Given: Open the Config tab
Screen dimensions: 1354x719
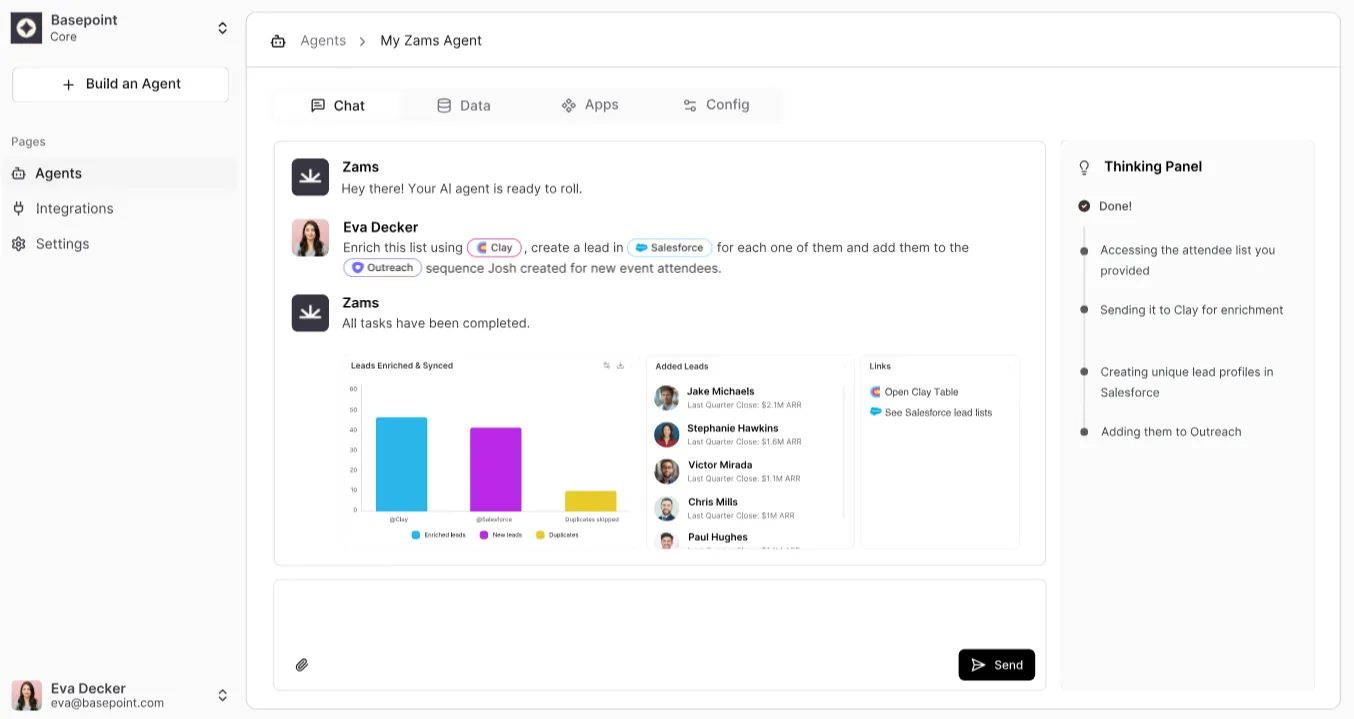Looking at the screenshot, I should [716, 105].
